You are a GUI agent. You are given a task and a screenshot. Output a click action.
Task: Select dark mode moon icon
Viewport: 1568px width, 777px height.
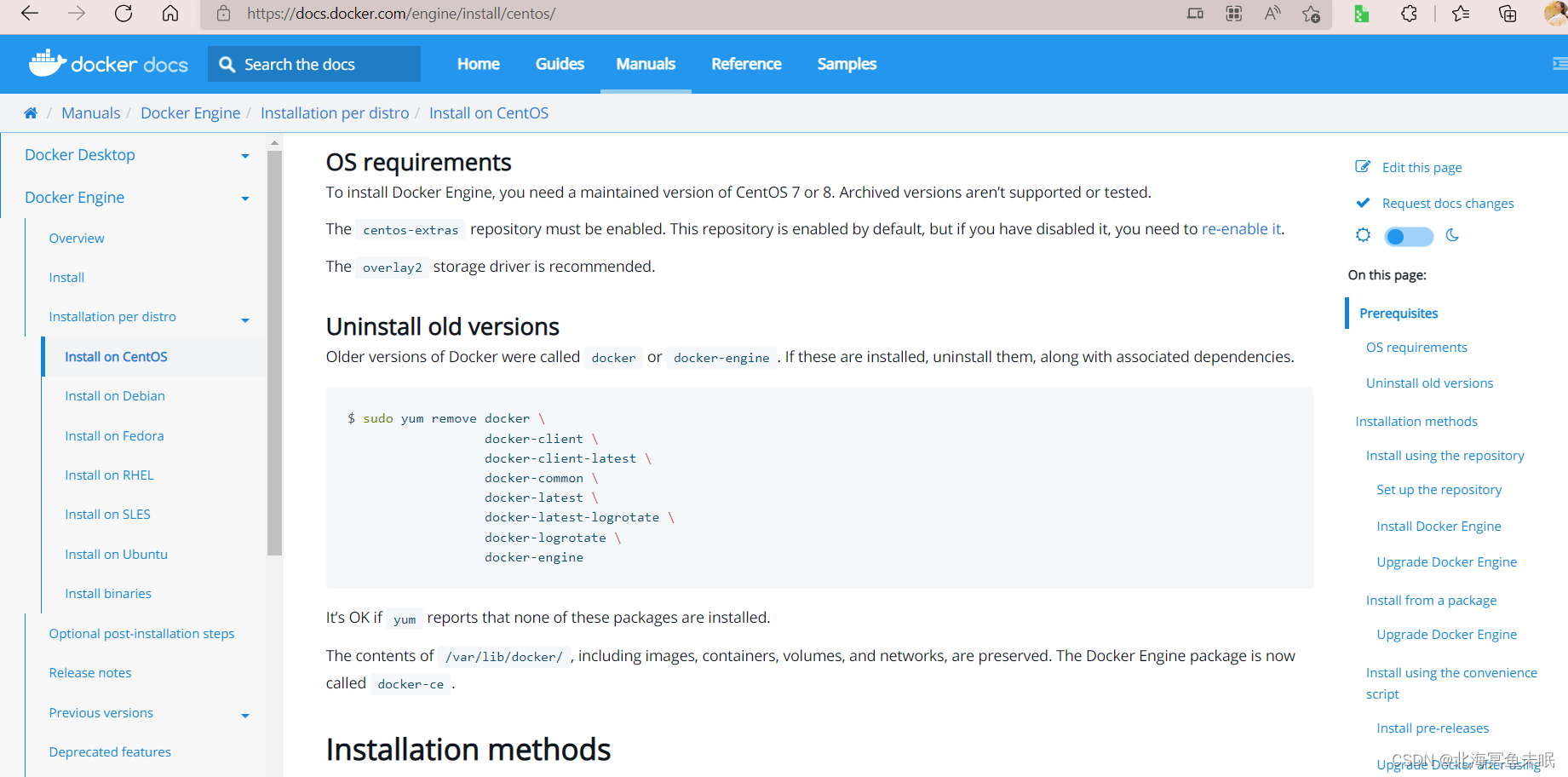pos(1452,235)
